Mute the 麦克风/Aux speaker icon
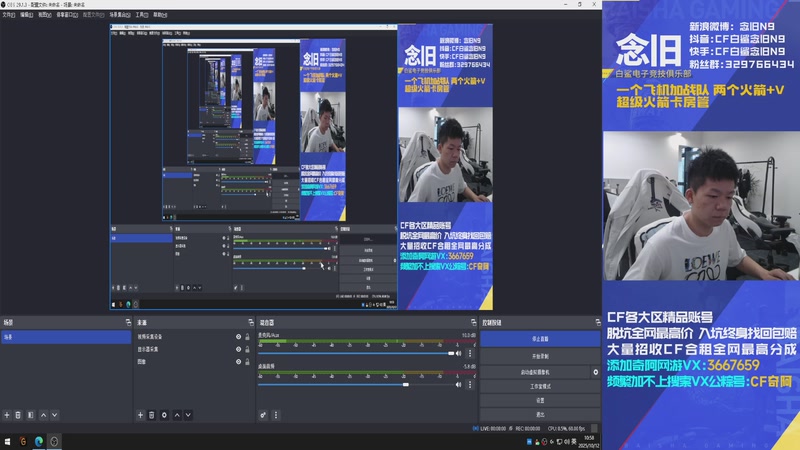The width and height of the screenshot is (800, 450). coord(459,353)
